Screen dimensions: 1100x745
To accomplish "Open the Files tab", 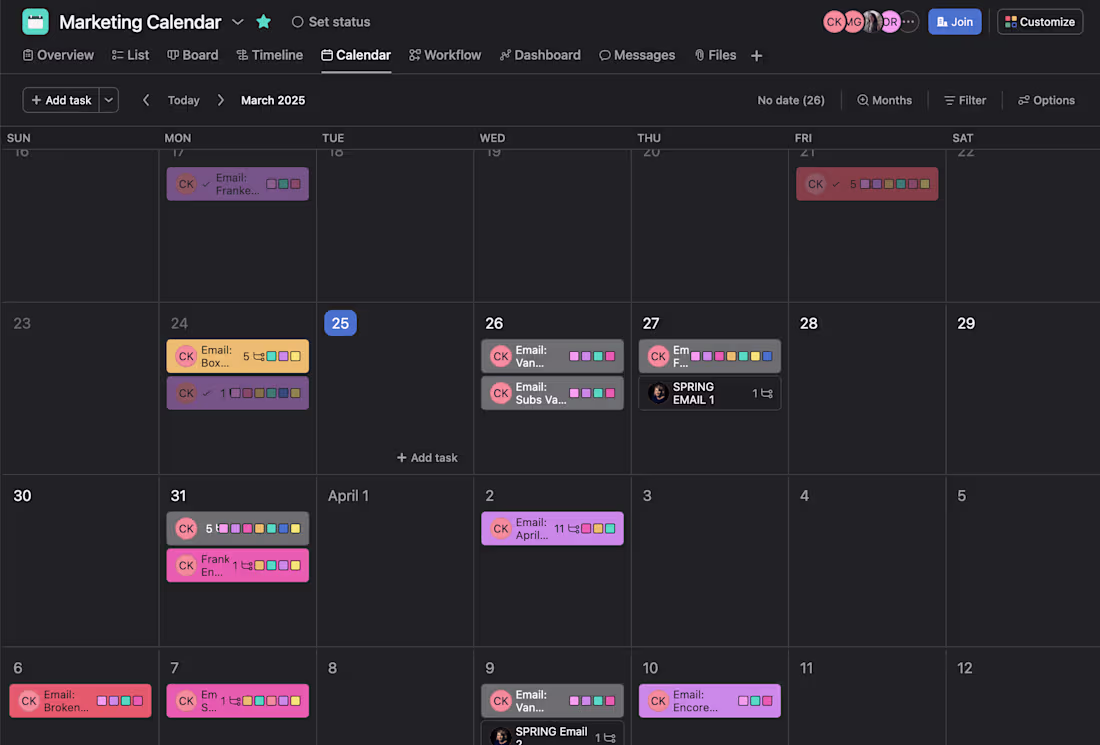I will click(715, 55).
